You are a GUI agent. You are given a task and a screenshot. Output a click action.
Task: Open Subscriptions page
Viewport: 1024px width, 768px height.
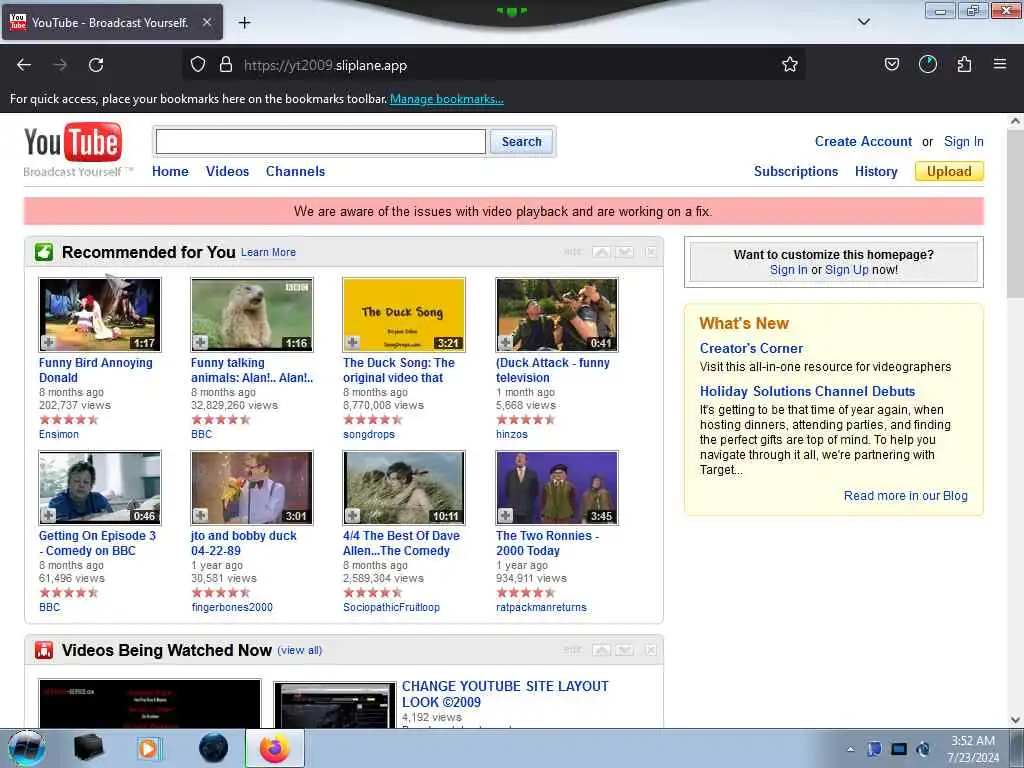coord(795,171)
